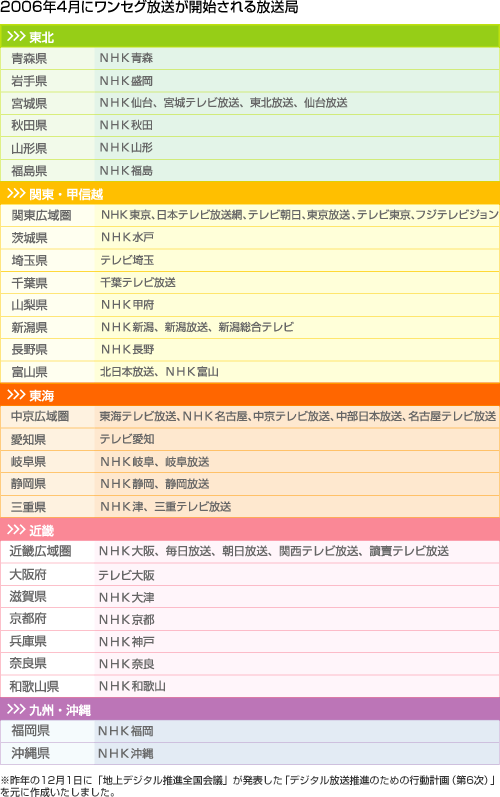Click the row starting with NHK東京
The image size is (500, 797).
click(297, 216)
